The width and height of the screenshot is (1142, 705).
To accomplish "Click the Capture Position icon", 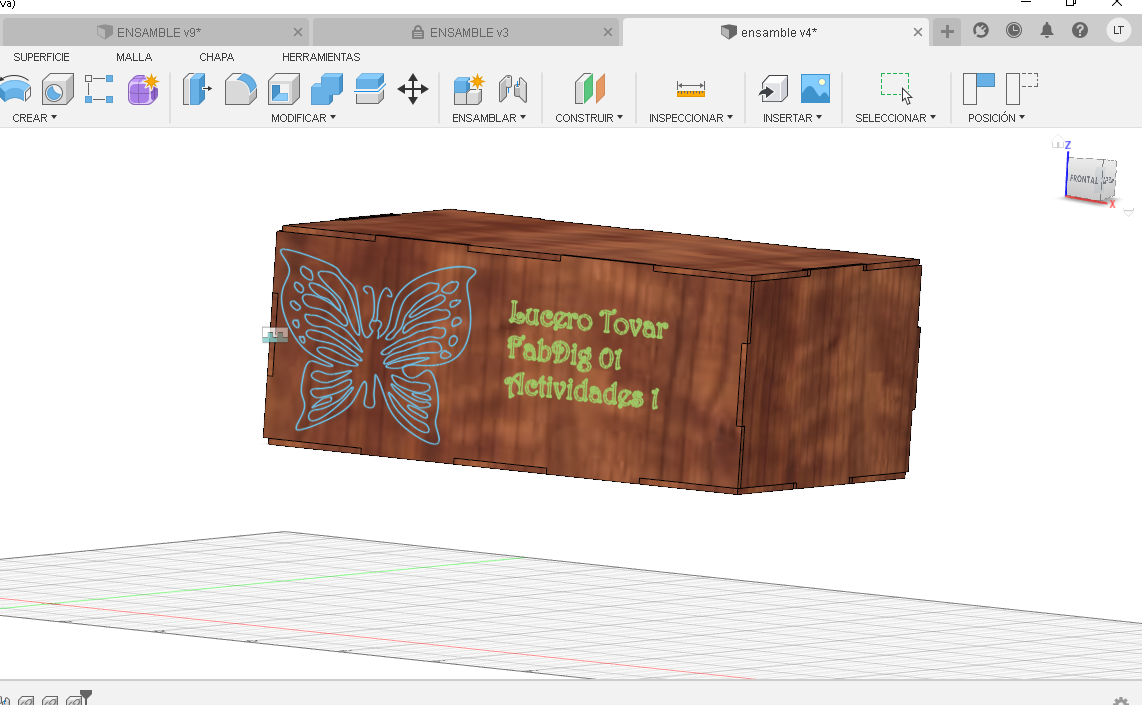I will (978, 89).
